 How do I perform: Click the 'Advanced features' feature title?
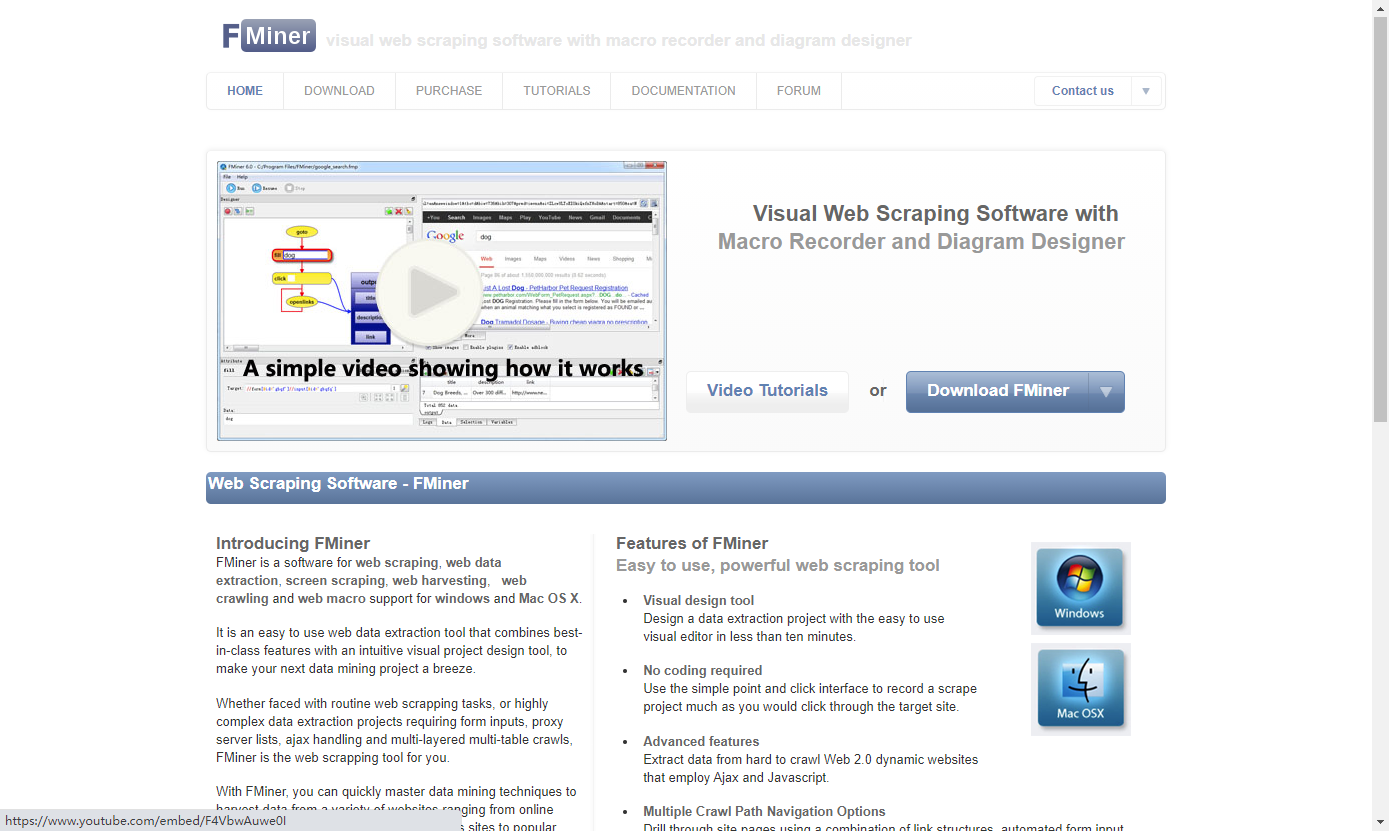click(x=701, y=742)
